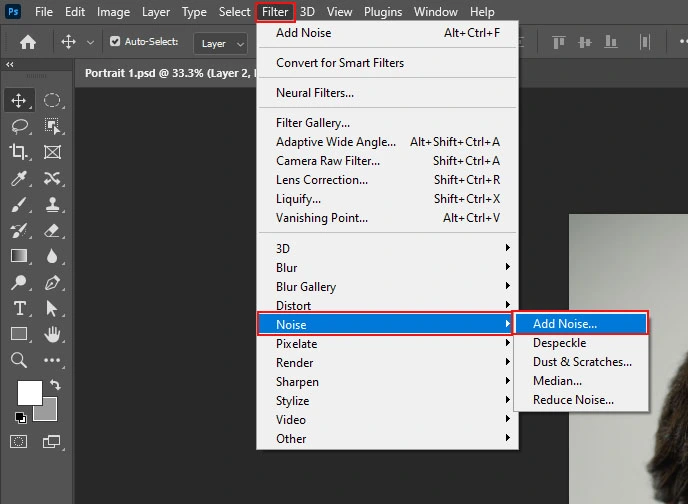Screen dimensions: 688x504
Task: Toggle the Auto-Select checkbox
Action: tap(115, 42)
